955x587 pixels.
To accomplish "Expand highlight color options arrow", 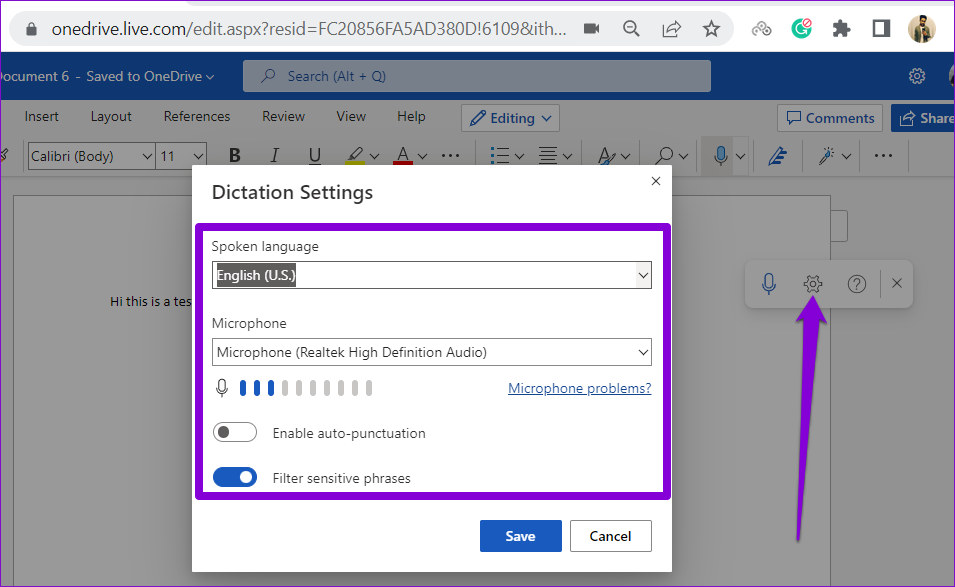I will (375, 156).
